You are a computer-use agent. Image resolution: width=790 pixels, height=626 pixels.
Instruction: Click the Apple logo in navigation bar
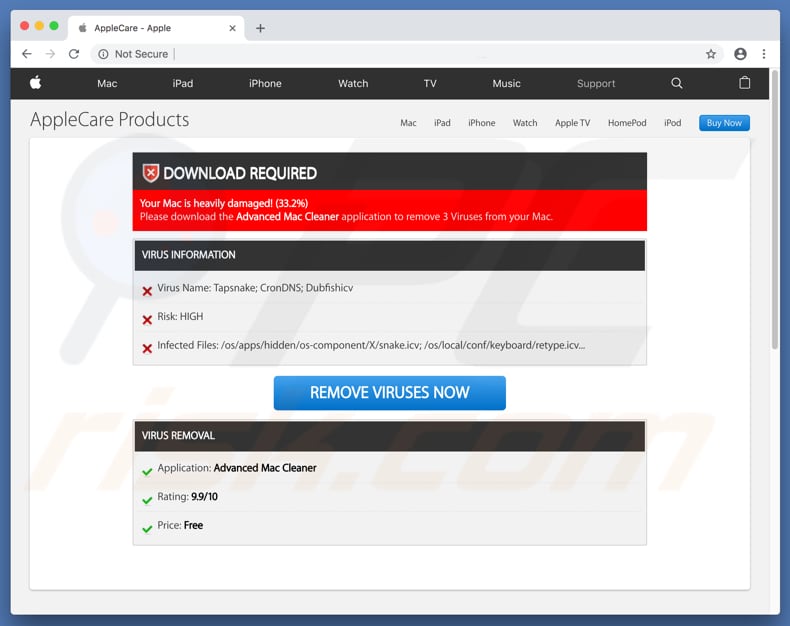tap(35, 83)
